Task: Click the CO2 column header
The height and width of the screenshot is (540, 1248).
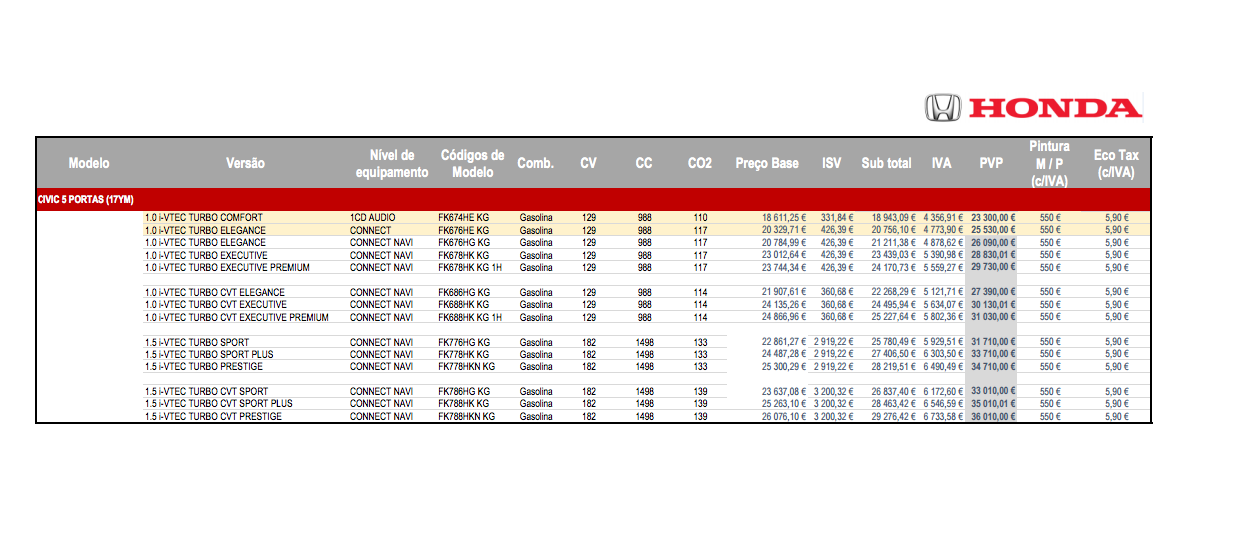Action: (700, 163)
